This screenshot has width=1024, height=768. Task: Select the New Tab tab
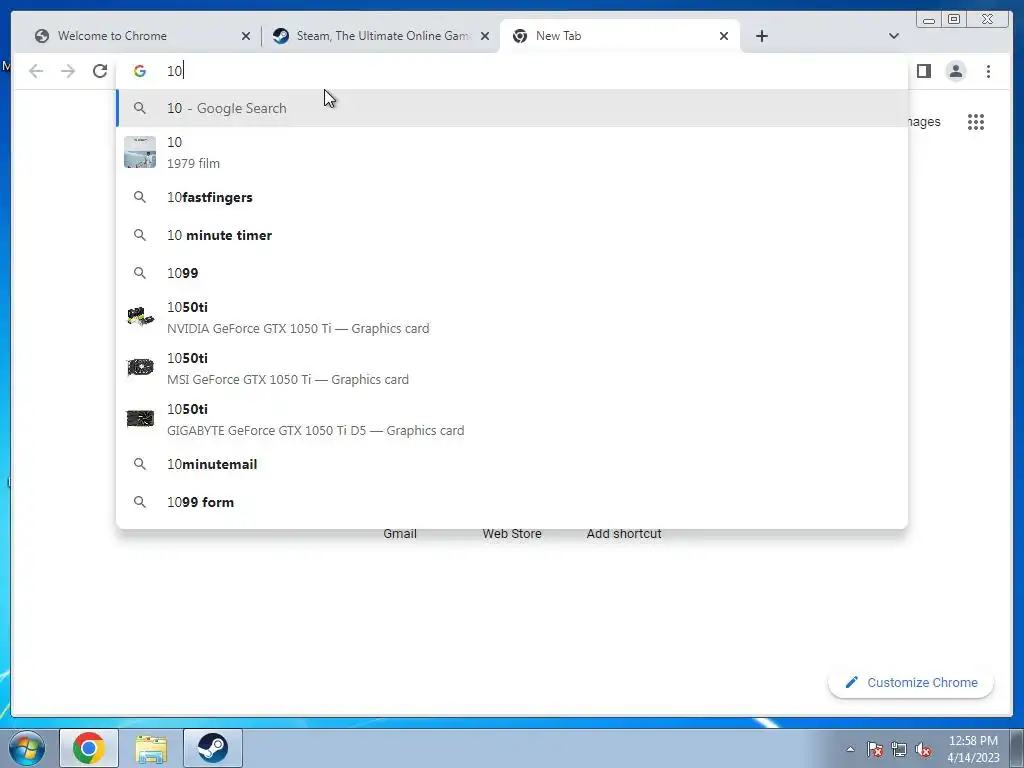[x=619, y=36]
